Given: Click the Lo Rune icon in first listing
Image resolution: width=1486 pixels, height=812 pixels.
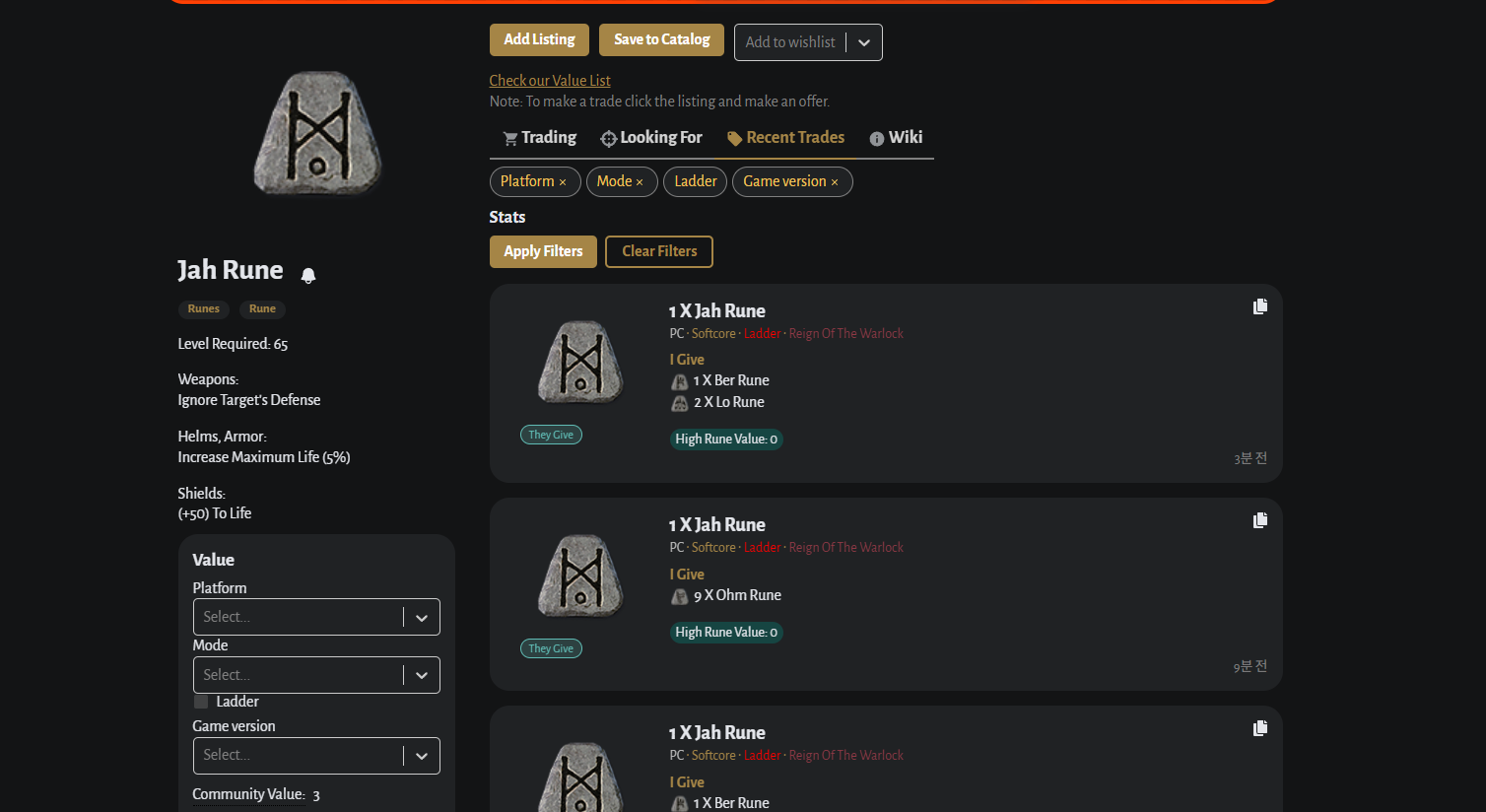Looking at the screenshot, I should click(680, 403).
